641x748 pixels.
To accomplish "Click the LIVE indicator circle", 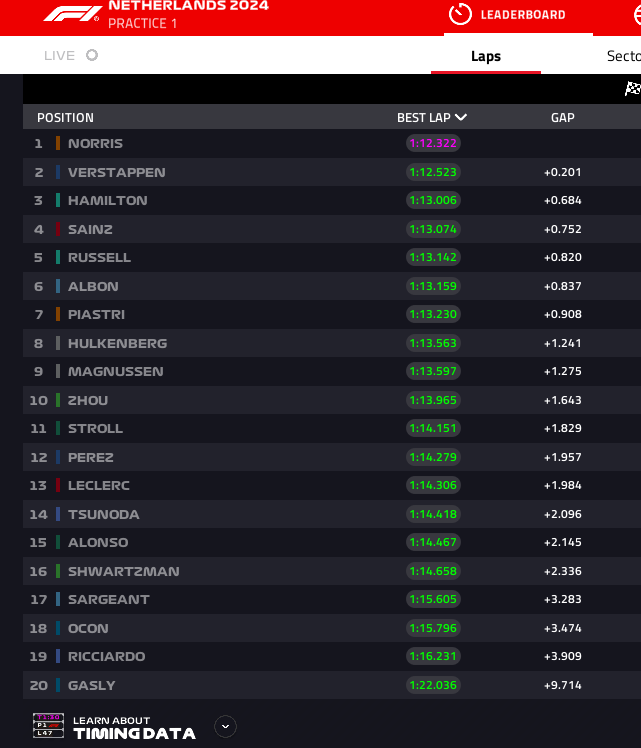I will 92,55.
